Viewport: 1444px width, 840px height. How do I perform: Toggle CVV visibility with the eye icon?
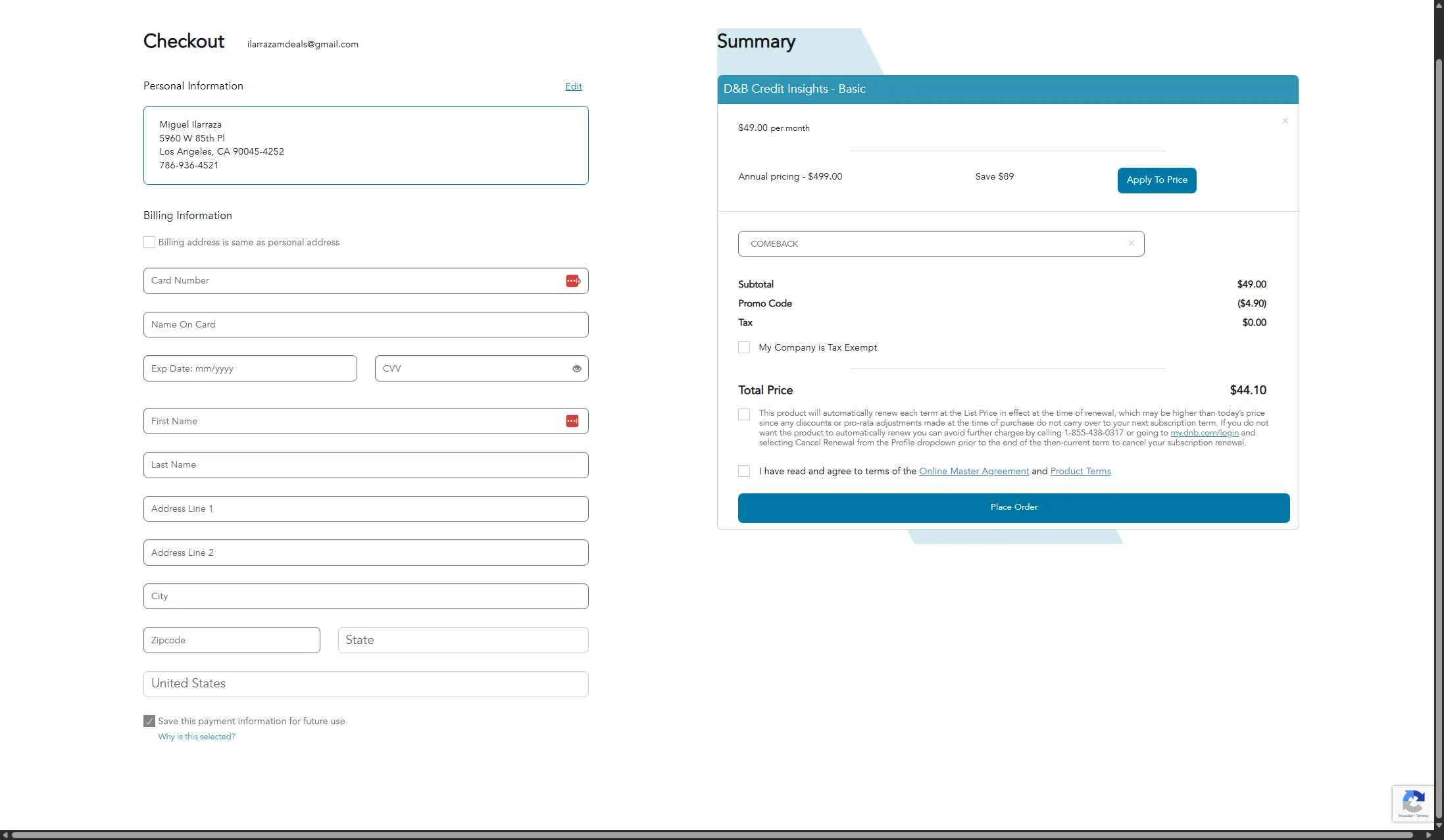tap(576, 368)
